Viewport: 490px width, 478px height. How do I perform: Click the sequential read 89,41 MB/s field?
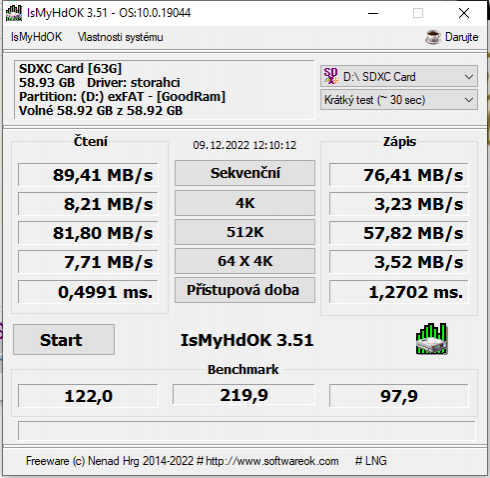88,175
